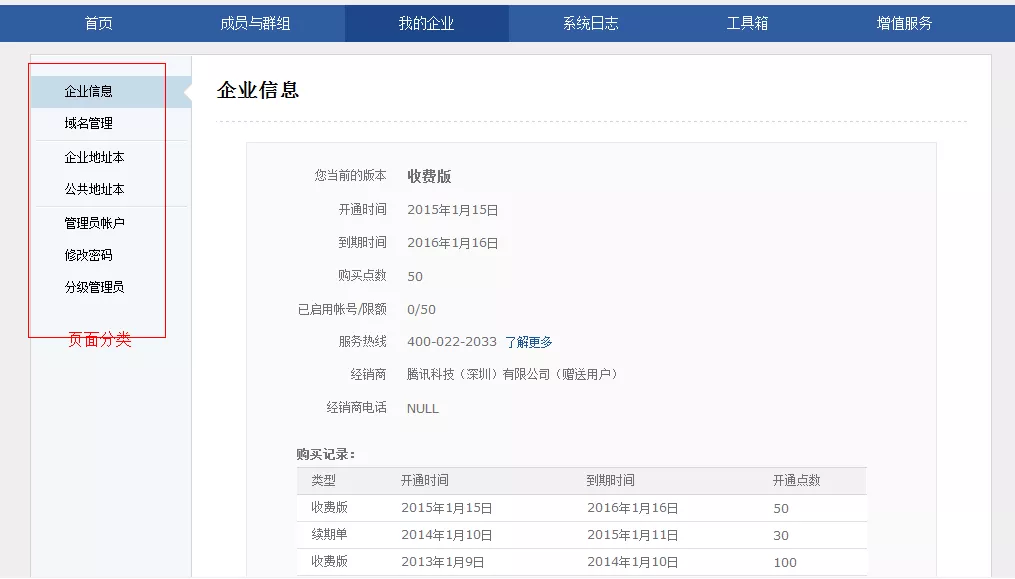Image resolution: width=1015 pixels, height=579 pixels.
Task: Click the 增值服务 tab
Action: (904, 23)
